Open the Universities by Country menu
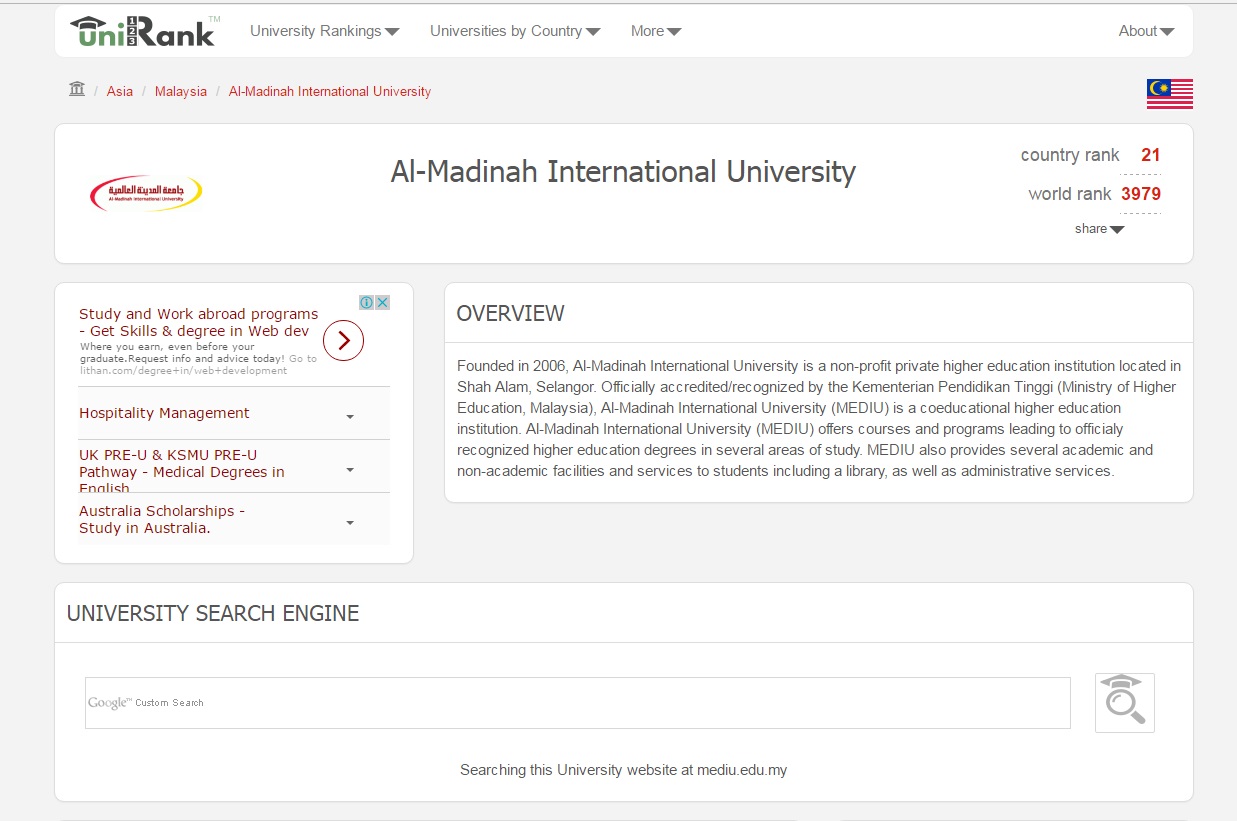The width and height of the screenshot is (1237, 821). pyautogui.click(x=515, y=31)
